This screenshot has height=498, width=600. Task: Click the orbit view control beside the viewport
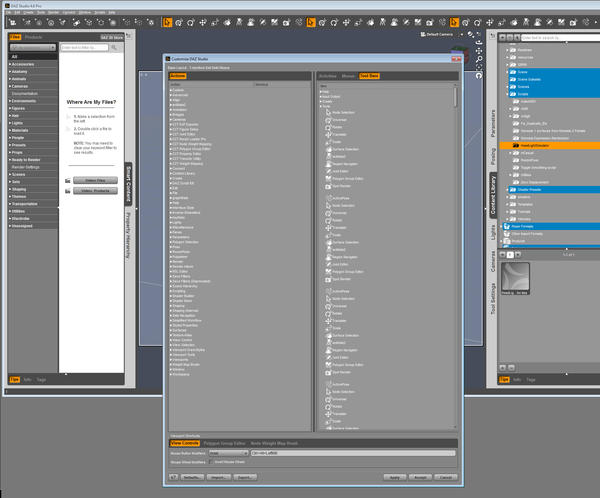coord(479,43)
